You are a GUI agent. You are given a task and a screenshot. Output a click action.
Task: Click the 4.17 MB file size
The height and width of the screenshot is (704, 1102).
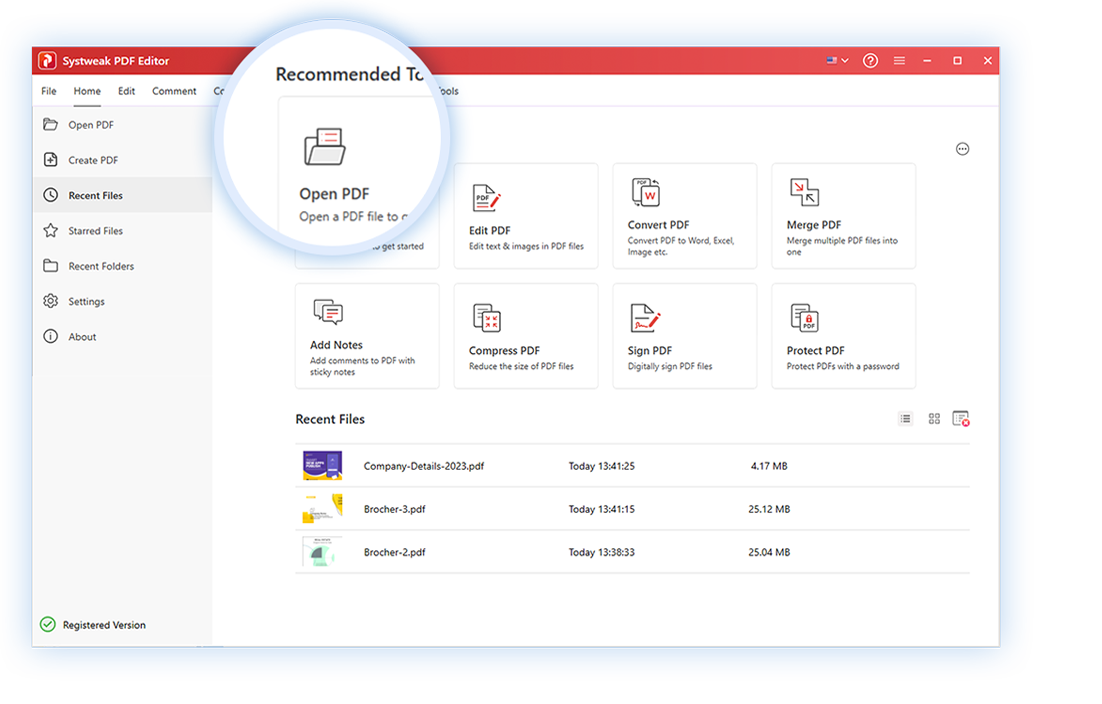(x=769, y=466)
